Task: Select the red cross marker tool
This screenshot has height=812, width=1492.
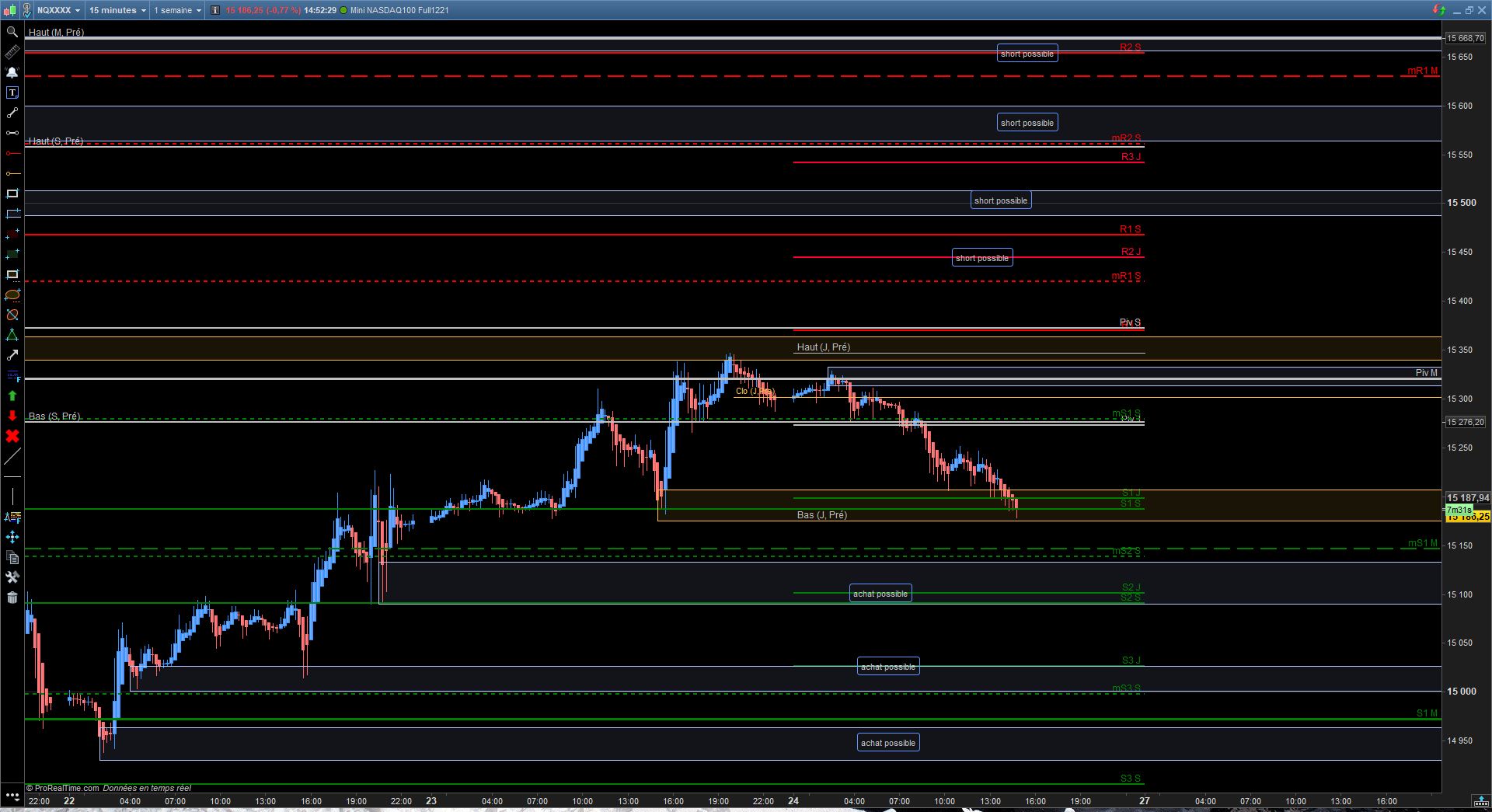Action: click(x=12, y=436)
